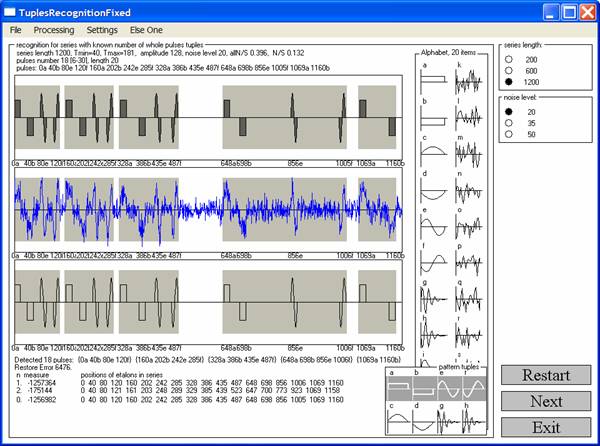Select series length 200
This screenshot has height=446, width=600.
tap(509, 60)
